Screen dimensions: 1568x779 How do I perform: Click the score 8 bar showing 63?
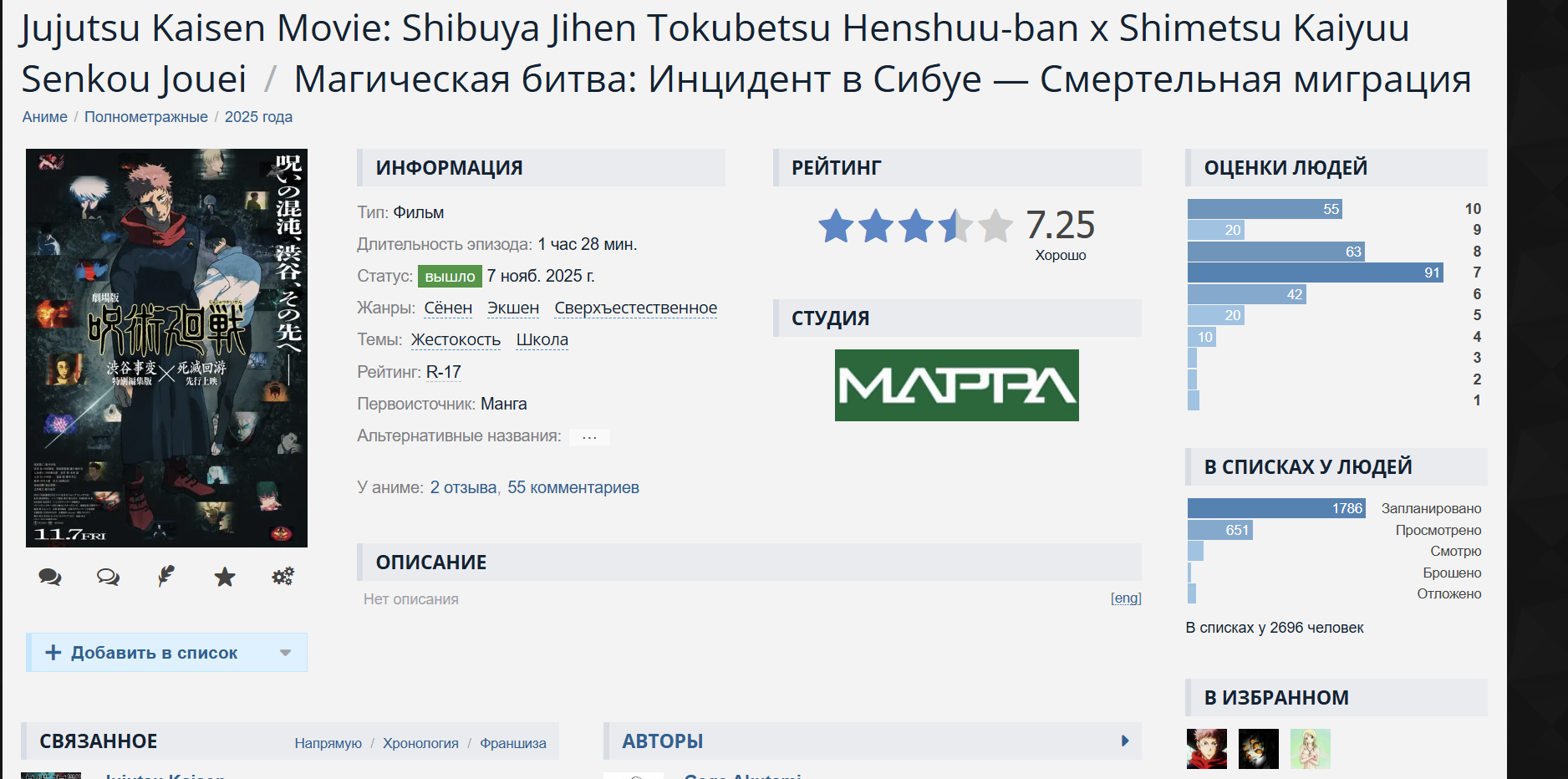pos(1276,252)
